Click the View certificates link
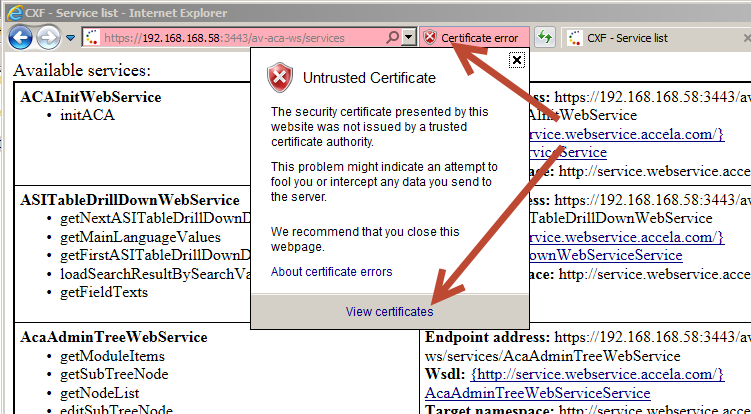 tap(389, 312)
